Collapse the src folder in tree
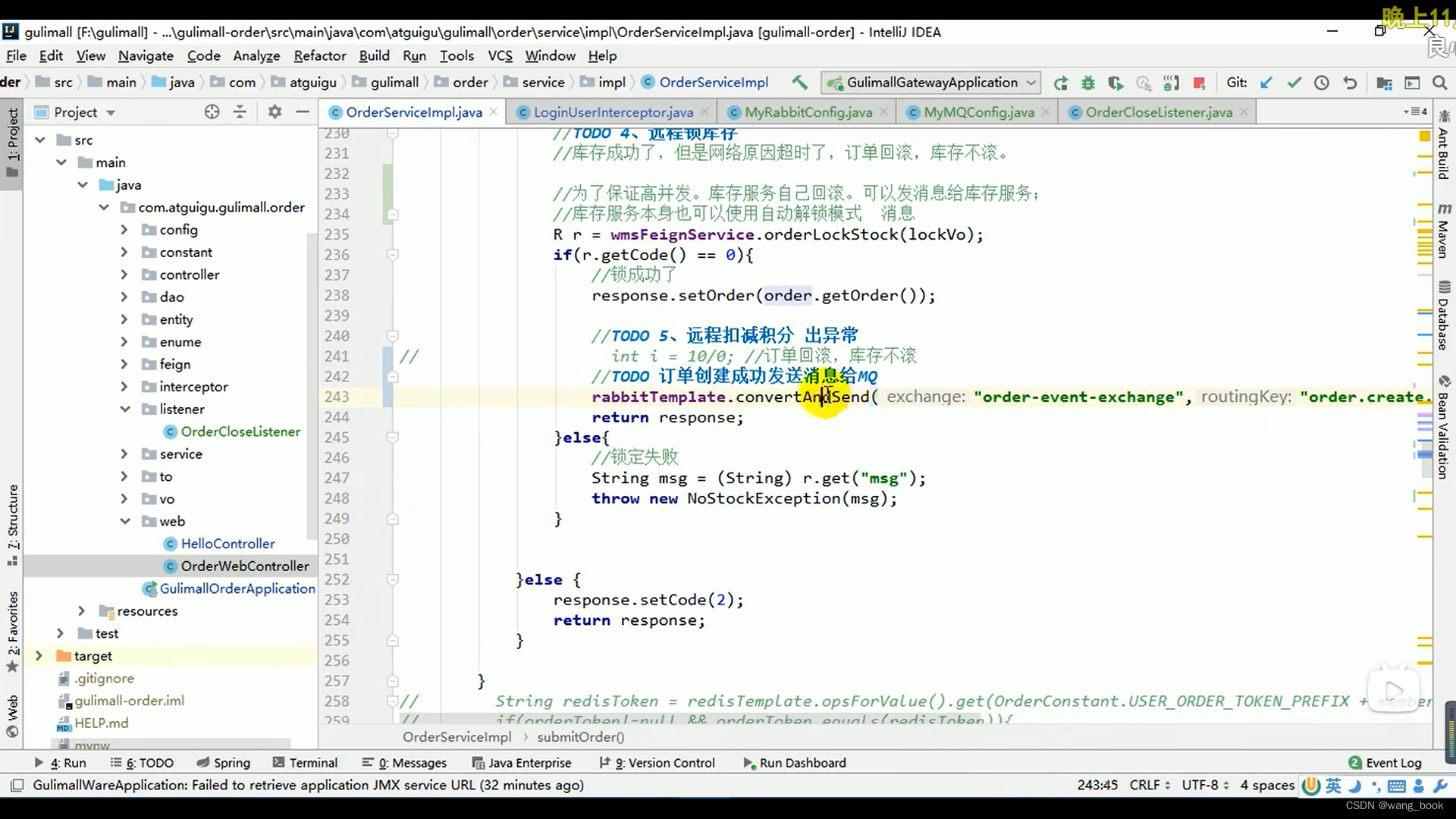 point(40,140)
